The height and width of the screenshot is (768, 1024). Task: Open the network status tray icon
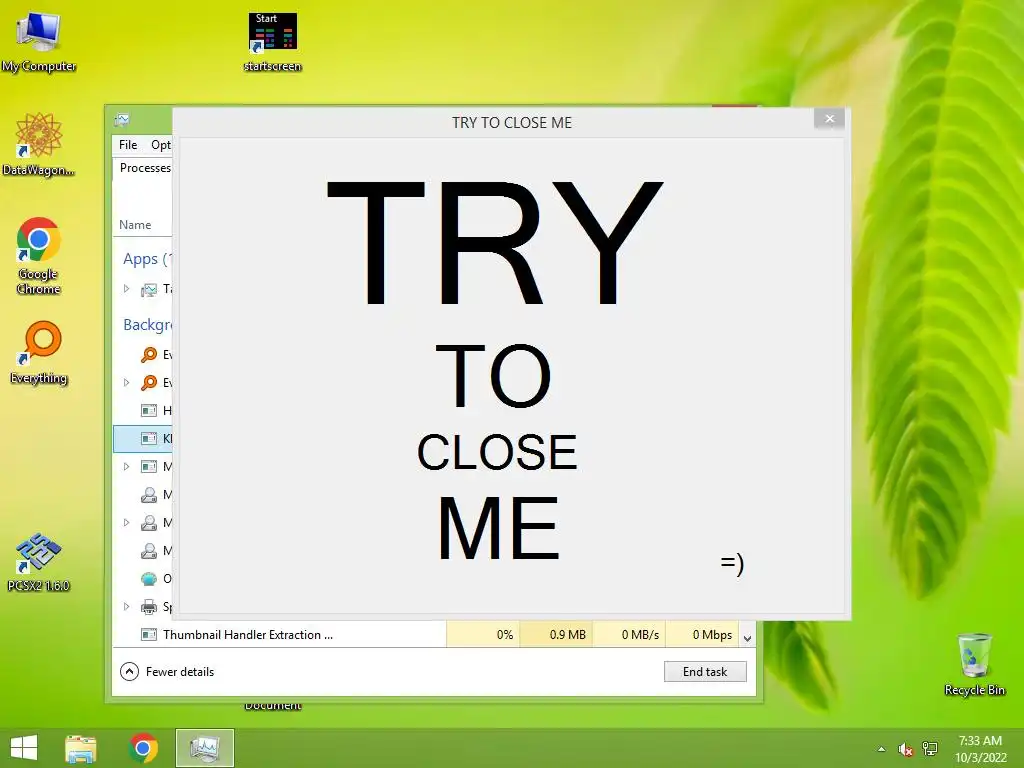(929, 749)
